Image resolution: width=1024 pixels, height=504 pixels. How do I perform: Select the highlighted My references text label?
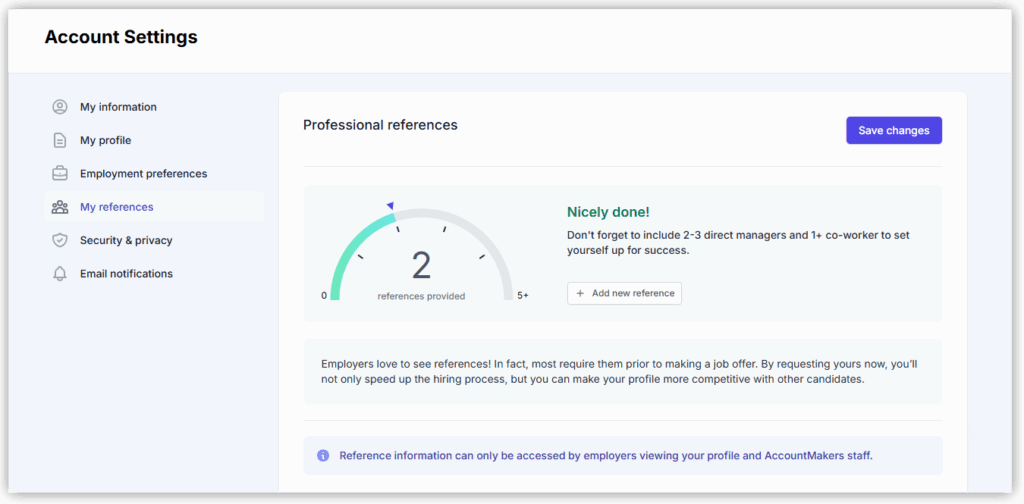(x=117, y=207)
